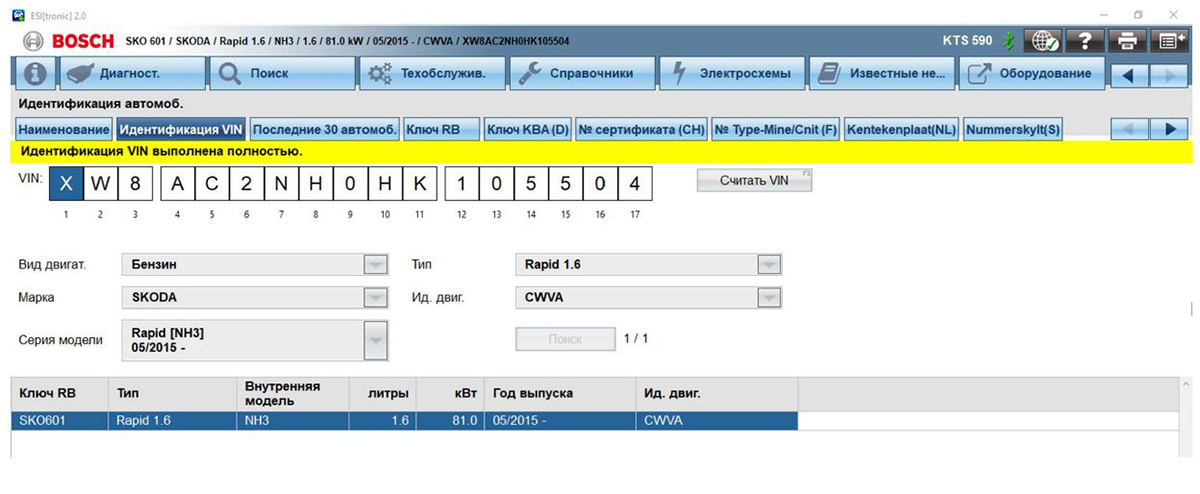Open the network globe status icon

coord(1045,41)
